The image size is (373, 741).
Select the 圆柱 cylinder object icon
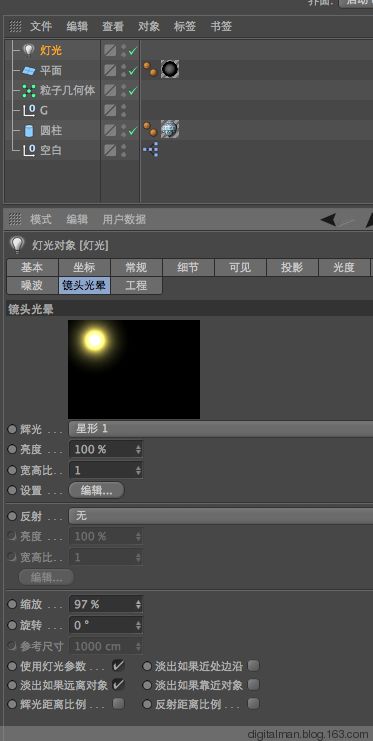click(x=29, y=130)
